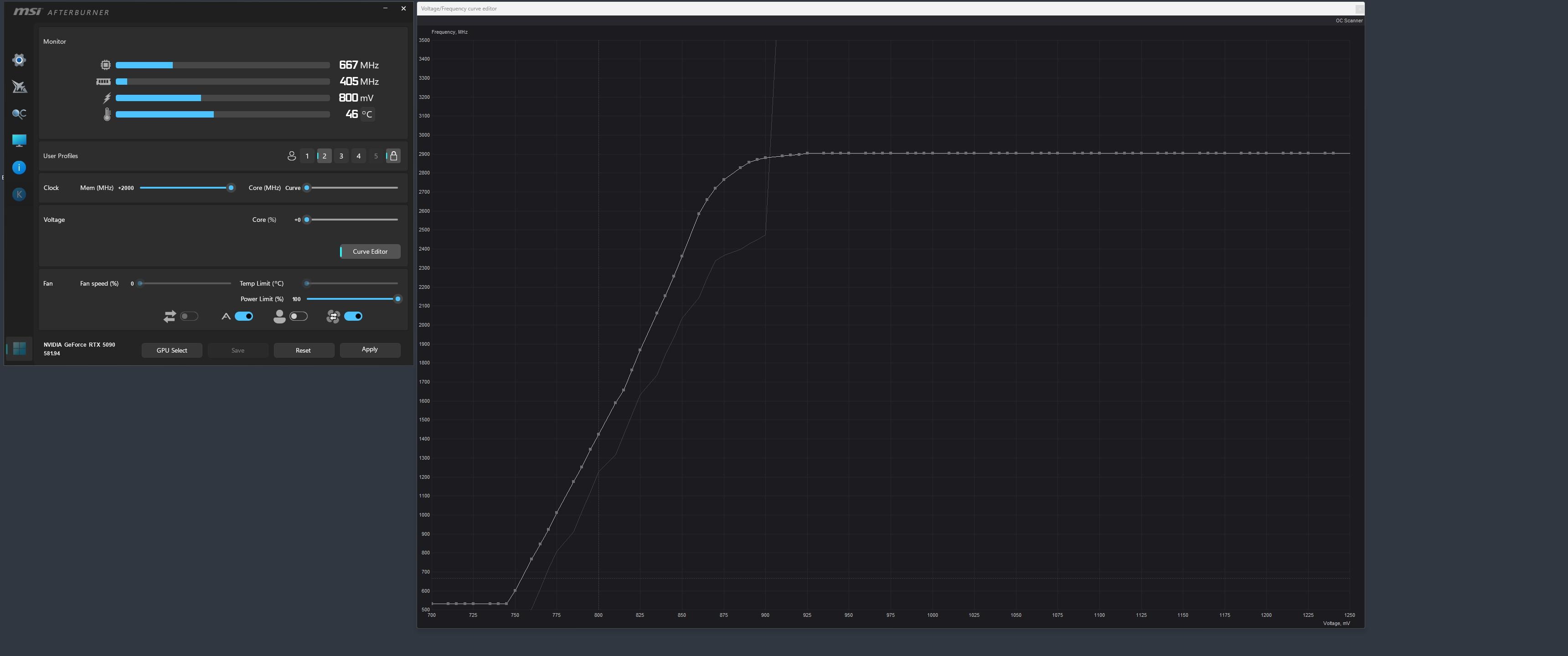This screenshot has height=656, width=1568.
Task: Switch off the fan stop toggle
Action: (353, 317)
